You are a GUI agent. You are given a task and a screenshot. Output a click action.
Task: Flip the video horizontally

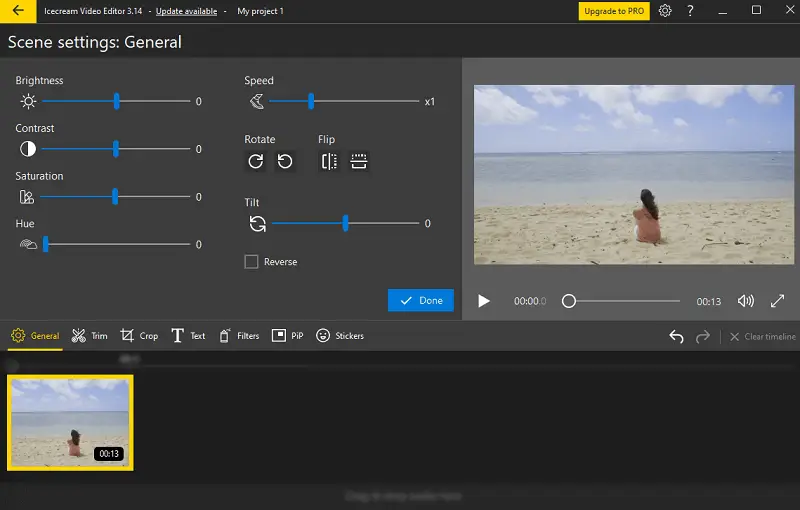point(329,162)
